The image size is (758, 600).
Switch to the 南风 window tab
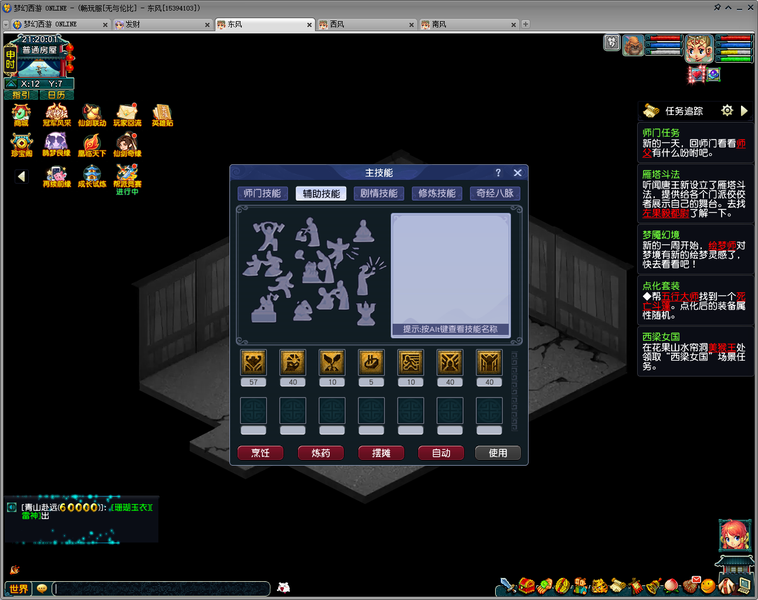pyautogui.click(x=468, y=24)
